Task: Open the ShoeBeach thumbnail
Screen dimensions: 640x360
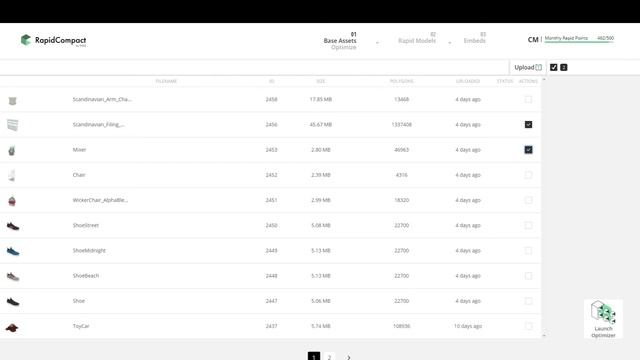Action: click(13, 277)
